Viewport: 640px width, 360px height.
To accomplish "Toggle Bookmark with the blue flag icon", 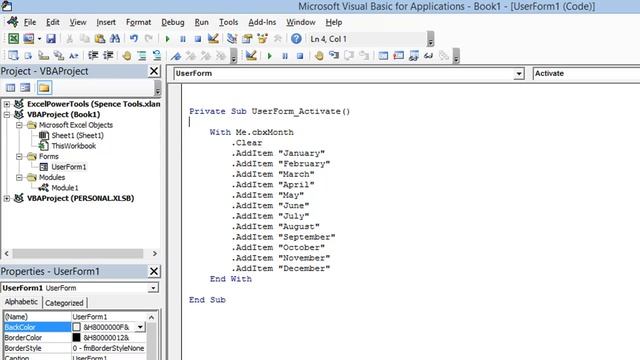I will click(176, 56).
